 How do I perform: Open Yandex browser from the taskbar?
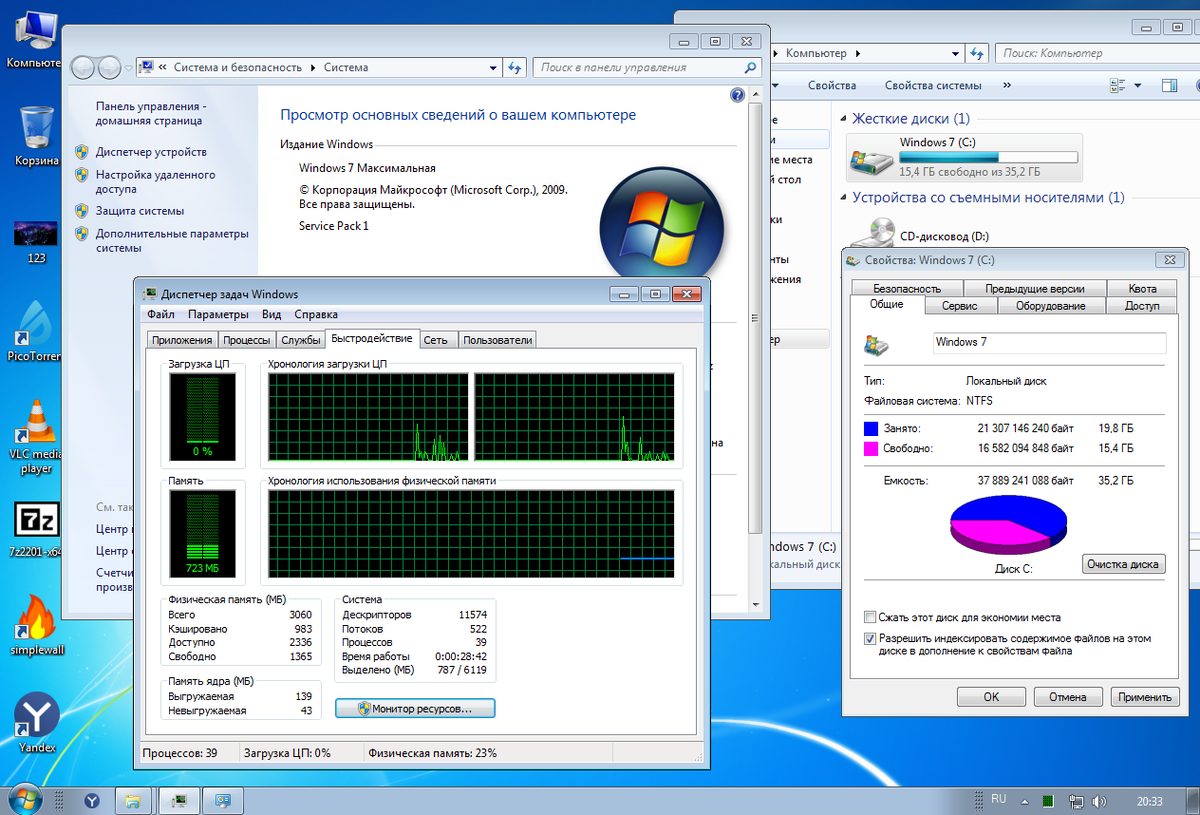91,801
